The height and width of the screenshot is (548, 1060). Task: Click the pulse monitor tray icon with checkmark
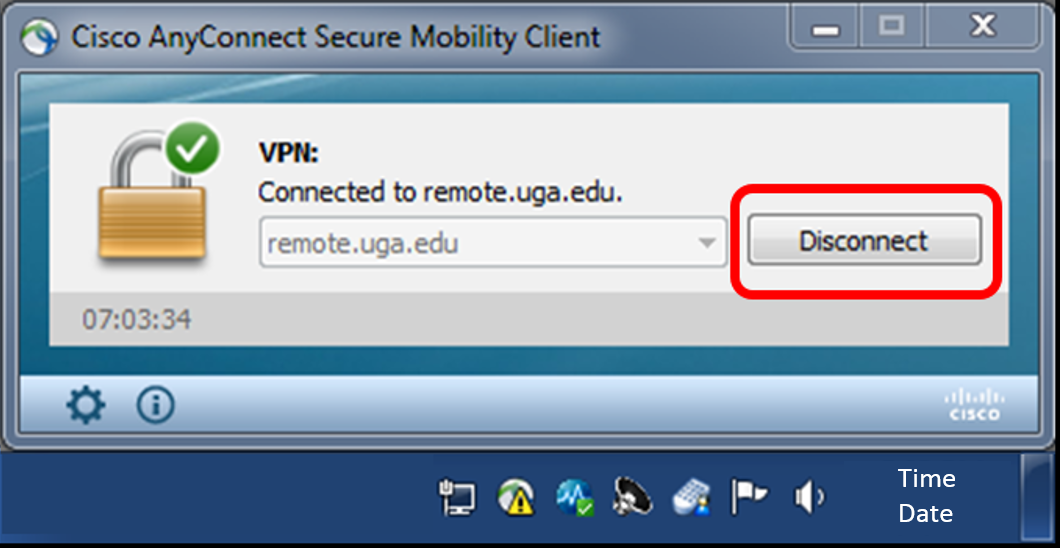pyautogui.click(x=575, y=499)
